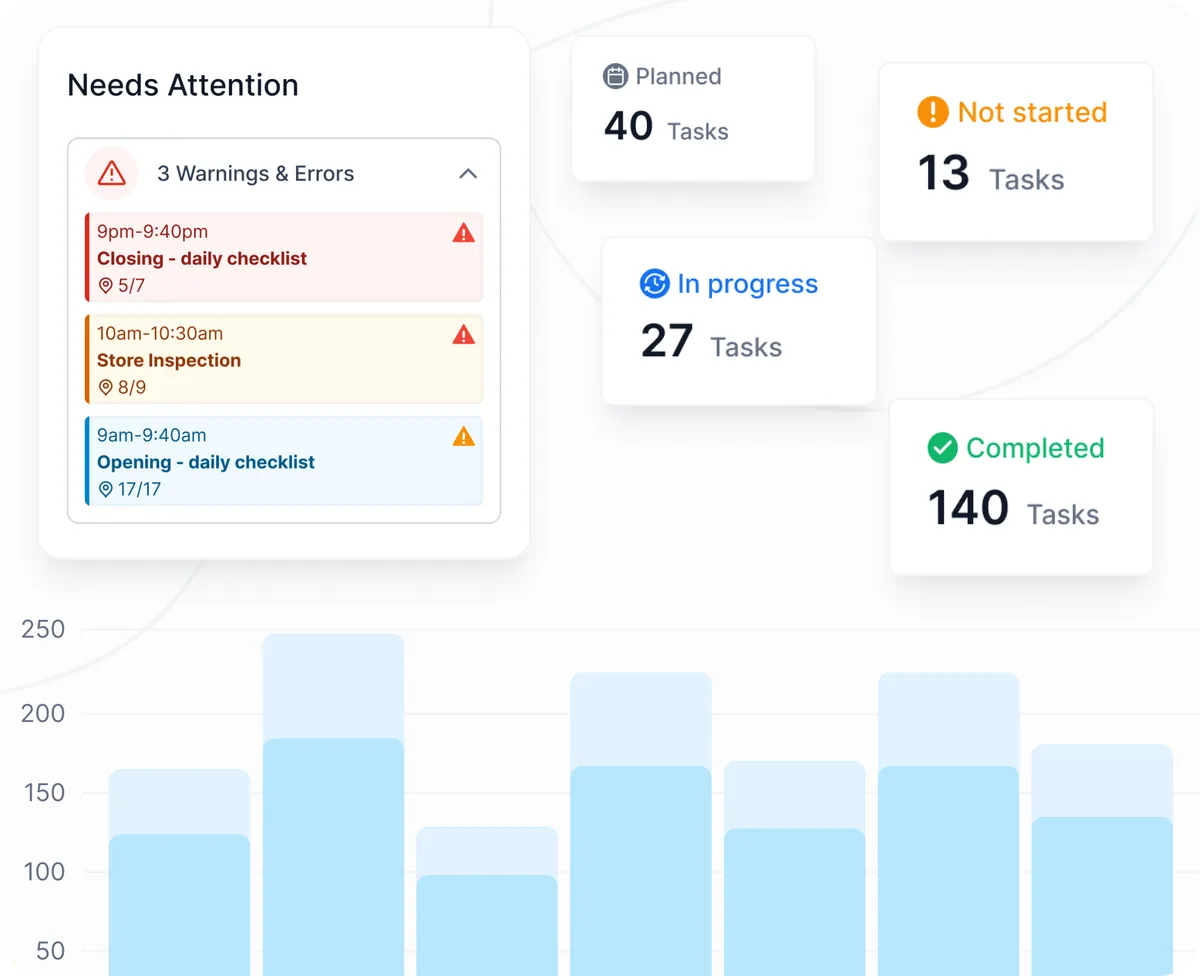Click the blue In progress clock icon
Image resolution: width=1200 pixels, height=976 pixels.
(653, 284)
